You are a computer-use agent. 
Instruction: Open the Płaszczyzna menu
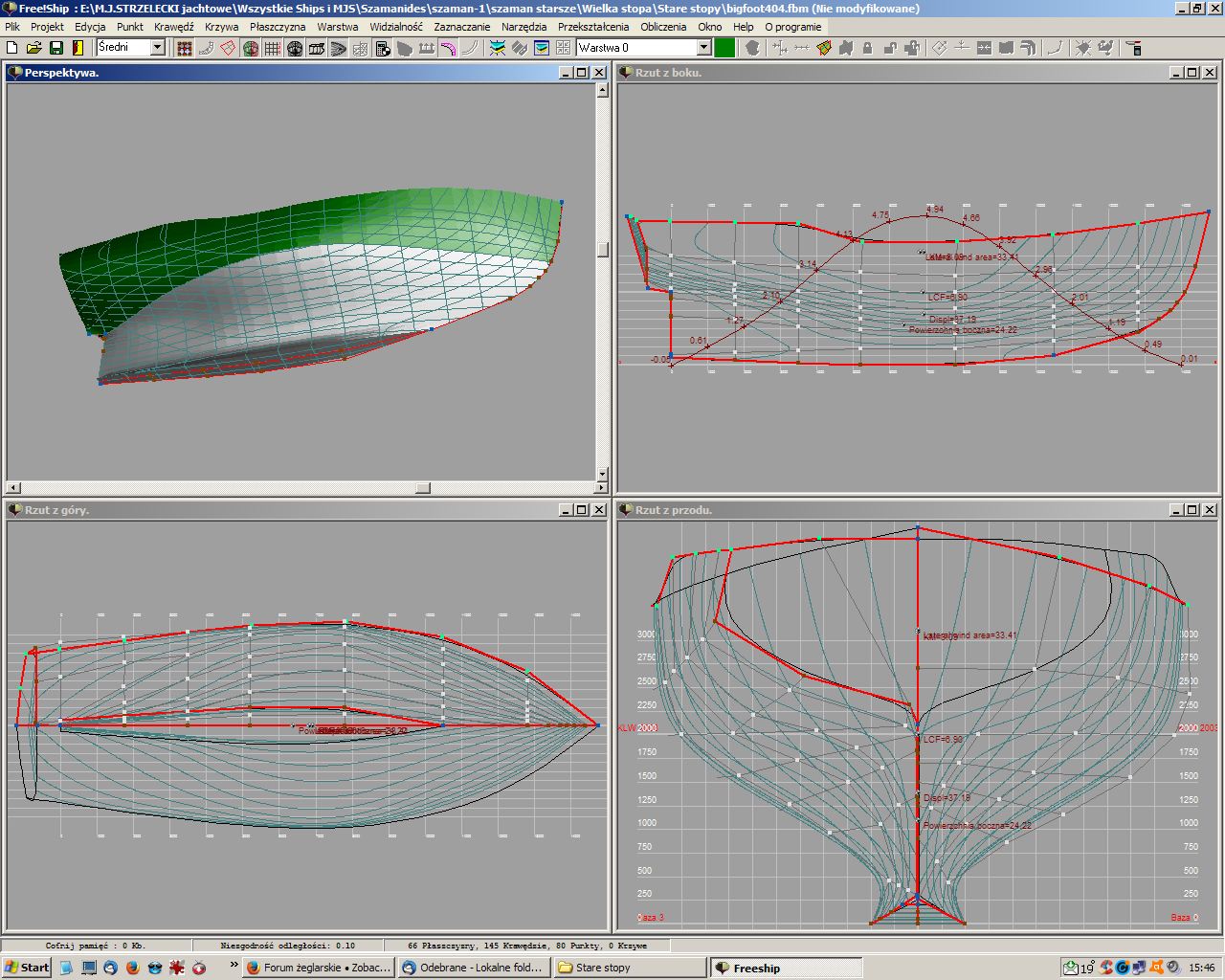278,27
